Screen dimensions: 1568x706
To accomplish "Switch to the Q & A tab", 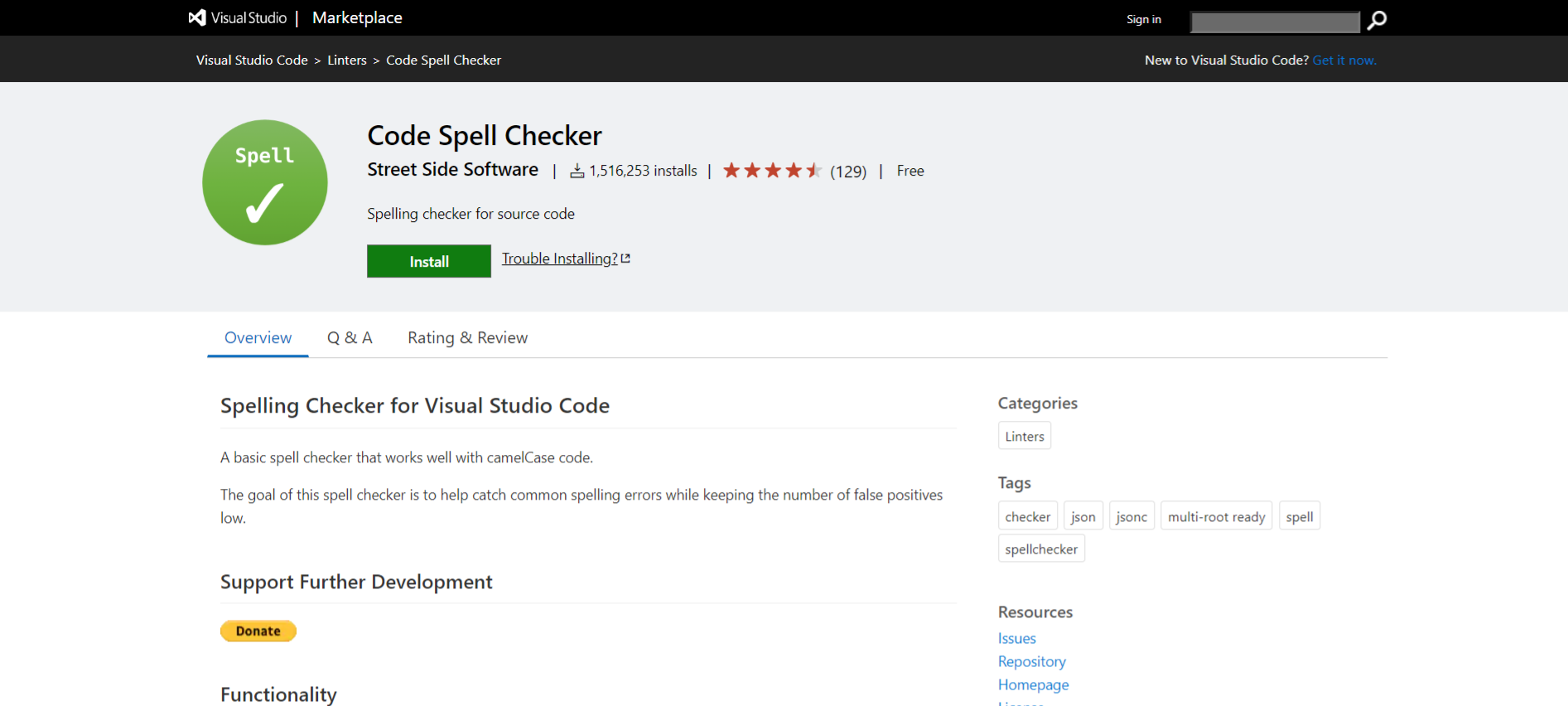I will pos(350,337).
